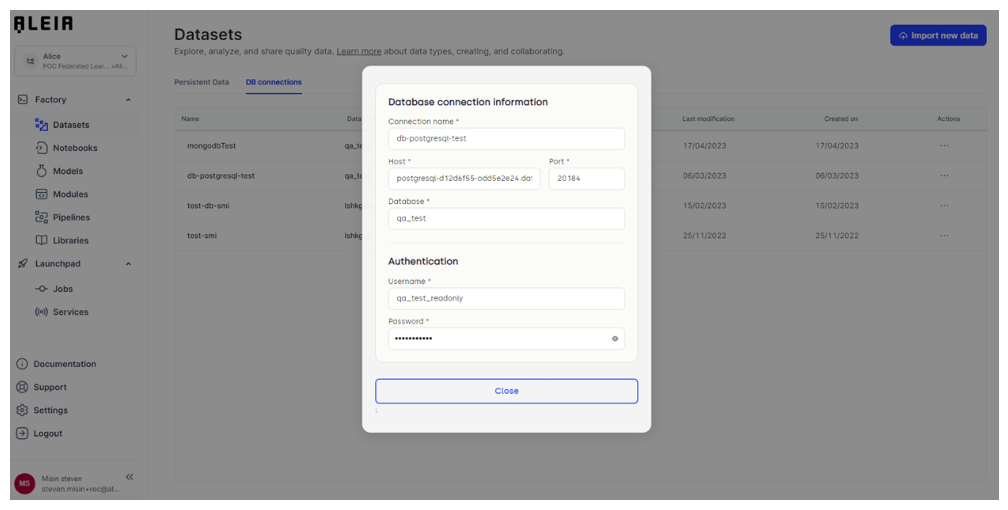Open the Services page

70,312
